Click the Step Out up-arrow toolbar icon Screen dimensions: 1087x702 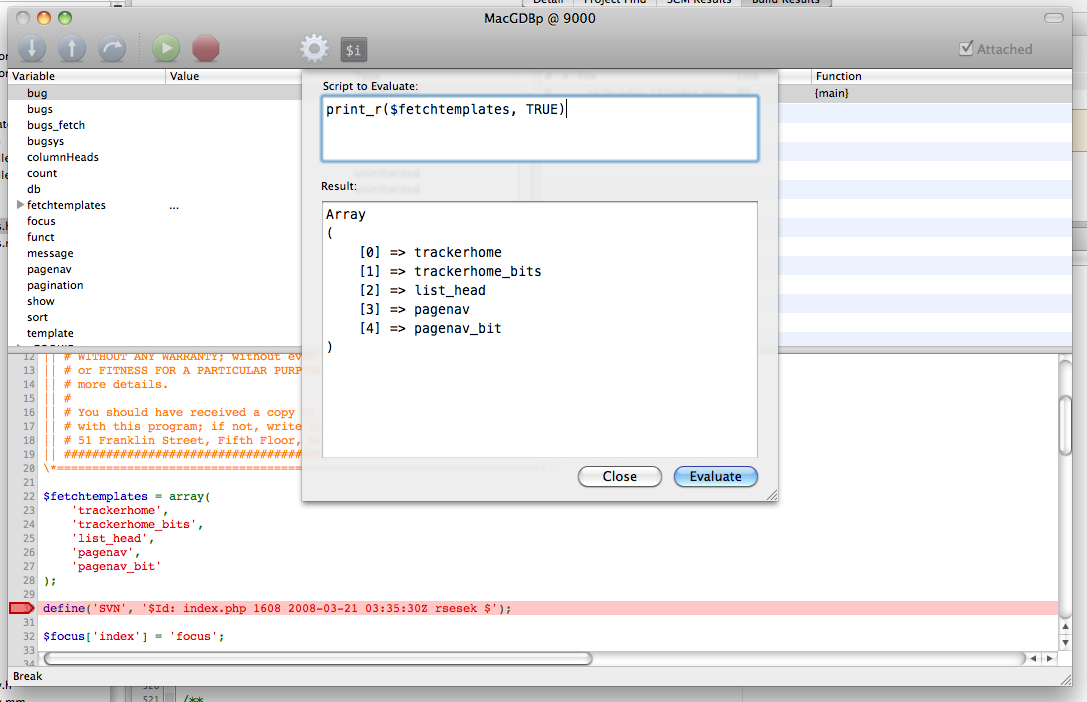pyautogui.click(x=72, y=49)
